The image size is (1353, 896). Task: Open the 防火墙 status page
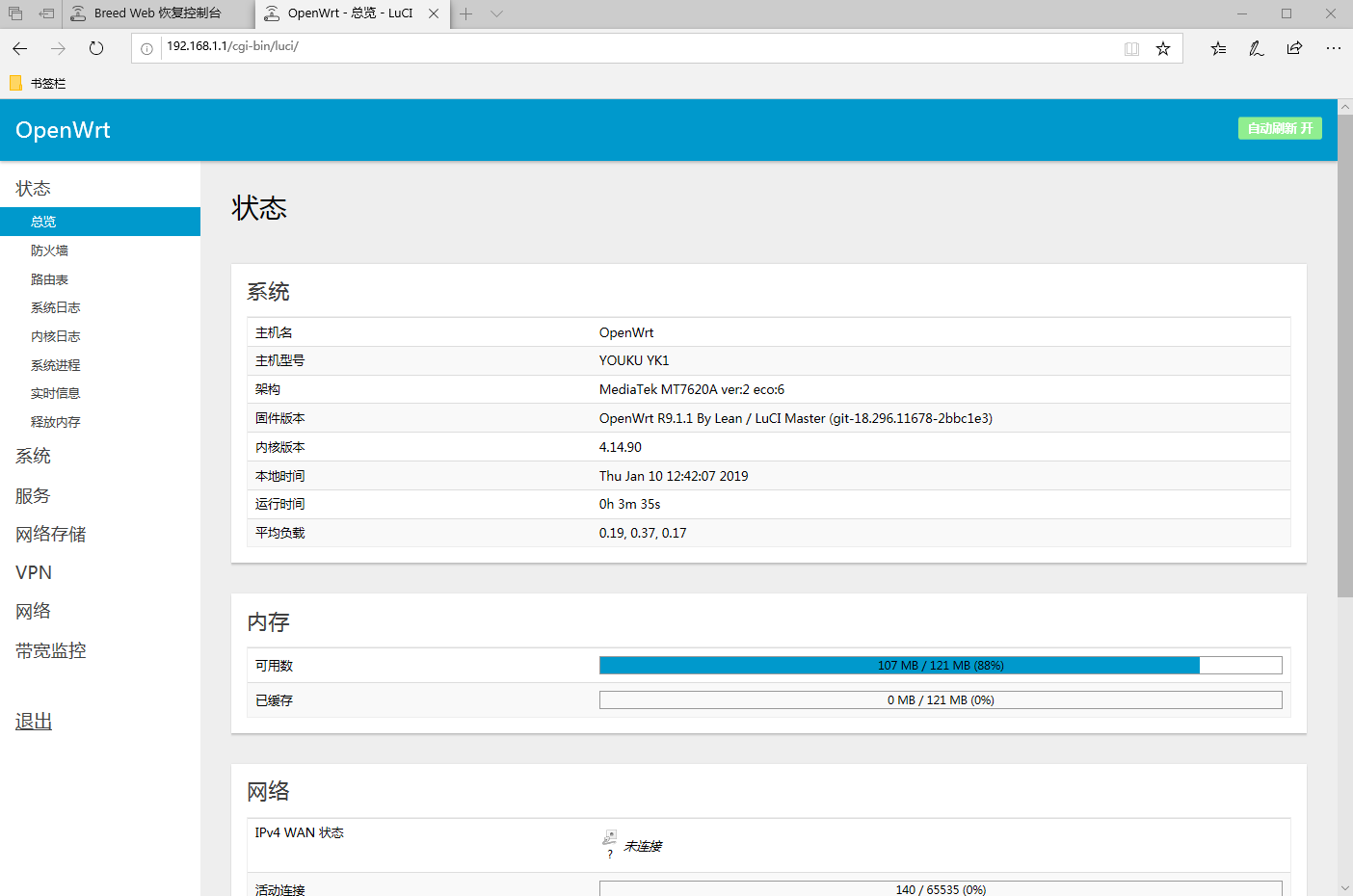point(49,250)
